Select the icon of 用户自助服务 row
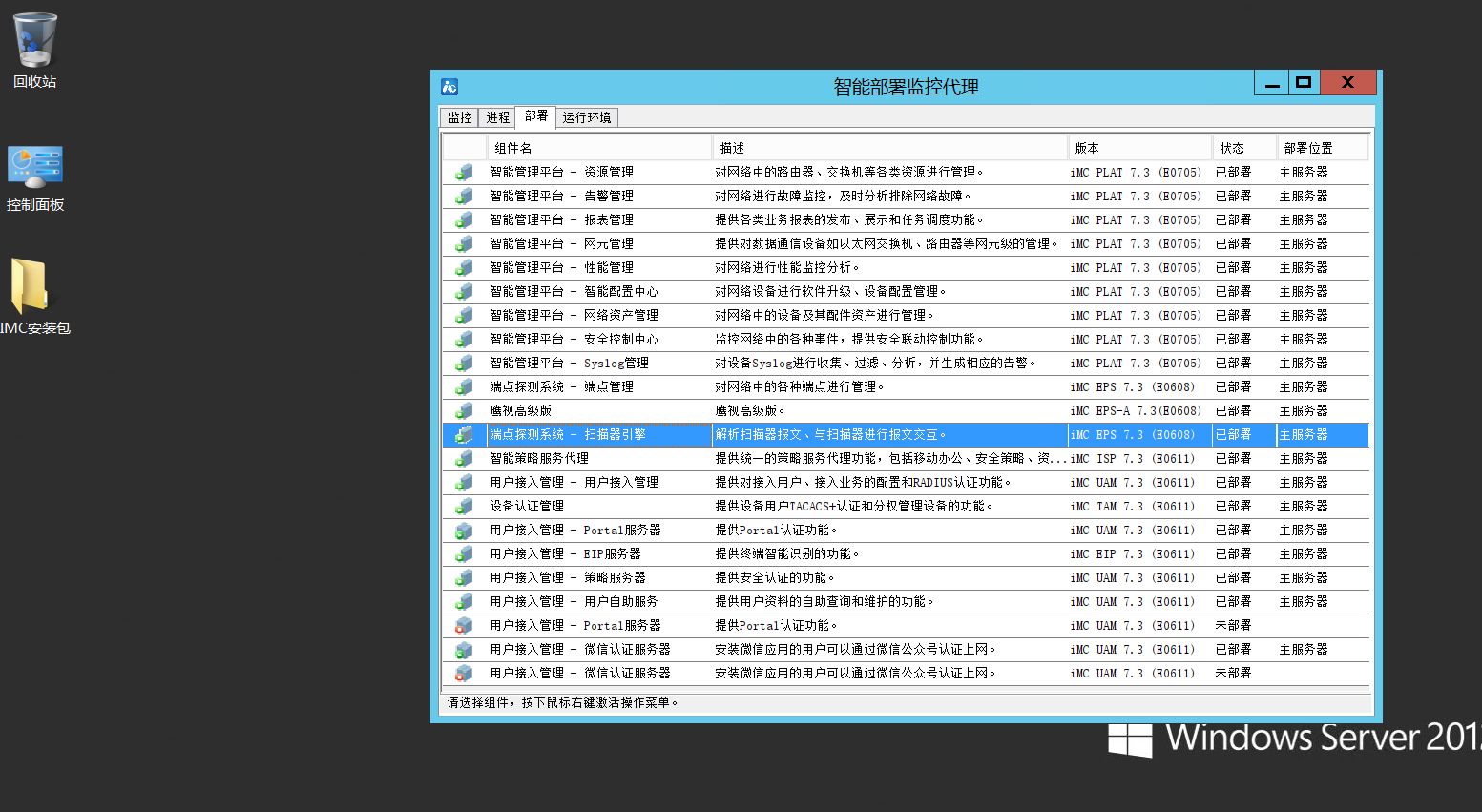 click(464, 602)
